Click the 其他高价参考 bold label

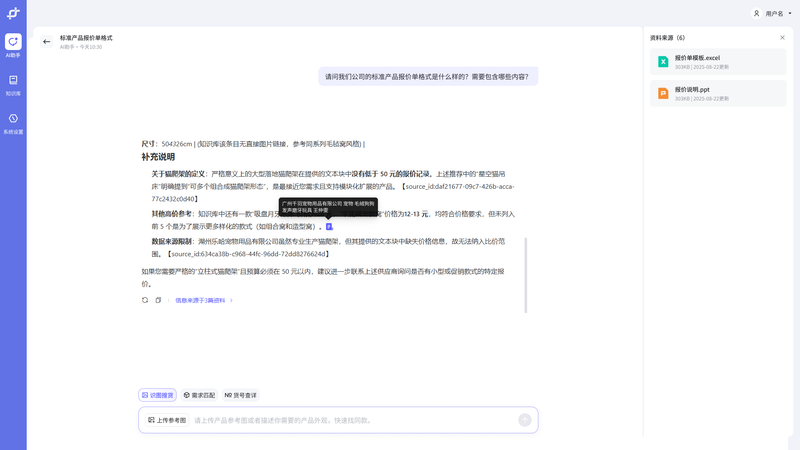pyautogui.click(x=172, y=214)
